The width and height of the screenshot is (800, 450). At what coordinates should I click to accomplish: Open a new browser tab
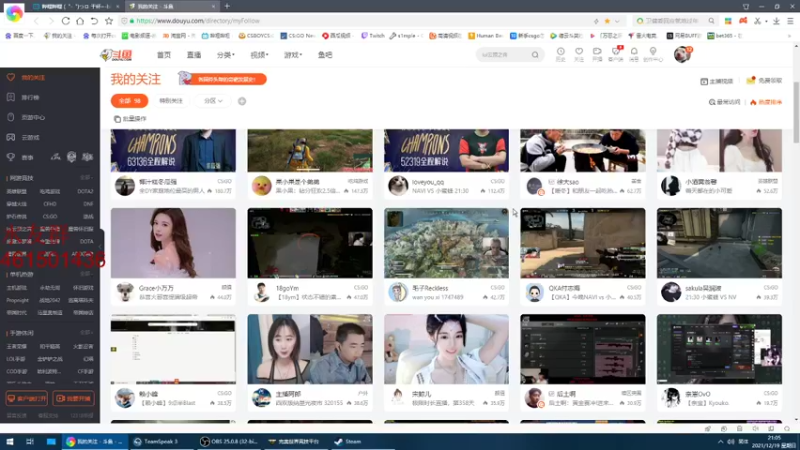pos(227,6)
